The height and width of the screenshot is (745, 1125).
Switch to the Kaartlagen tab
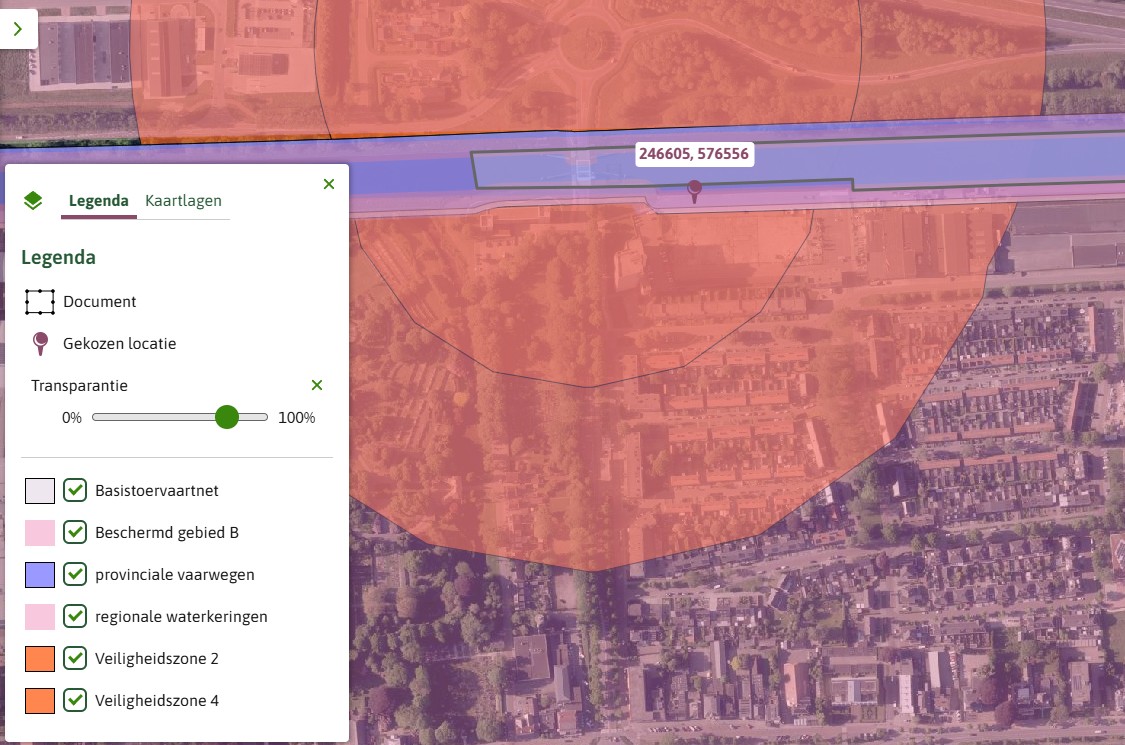click(x=183, y=201)
